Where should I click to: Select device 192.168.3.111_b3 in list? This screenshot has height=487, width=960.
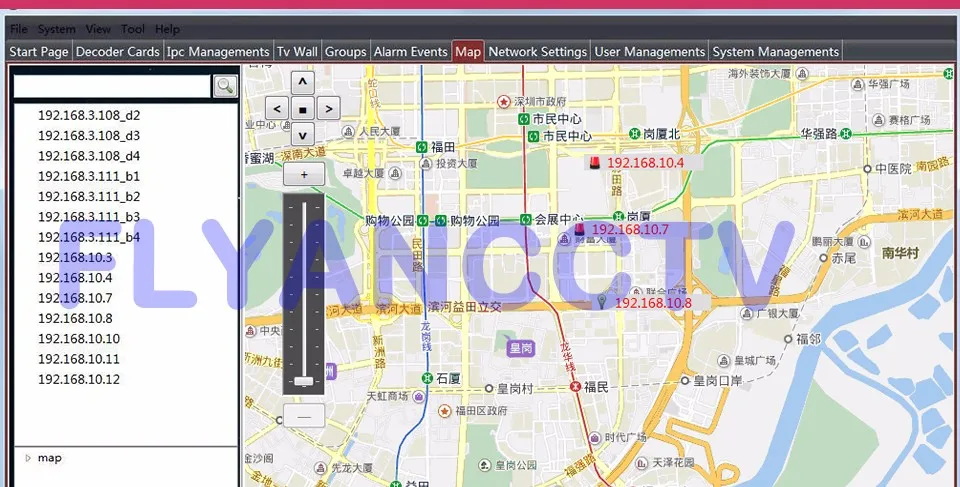[x=89, y=216]
